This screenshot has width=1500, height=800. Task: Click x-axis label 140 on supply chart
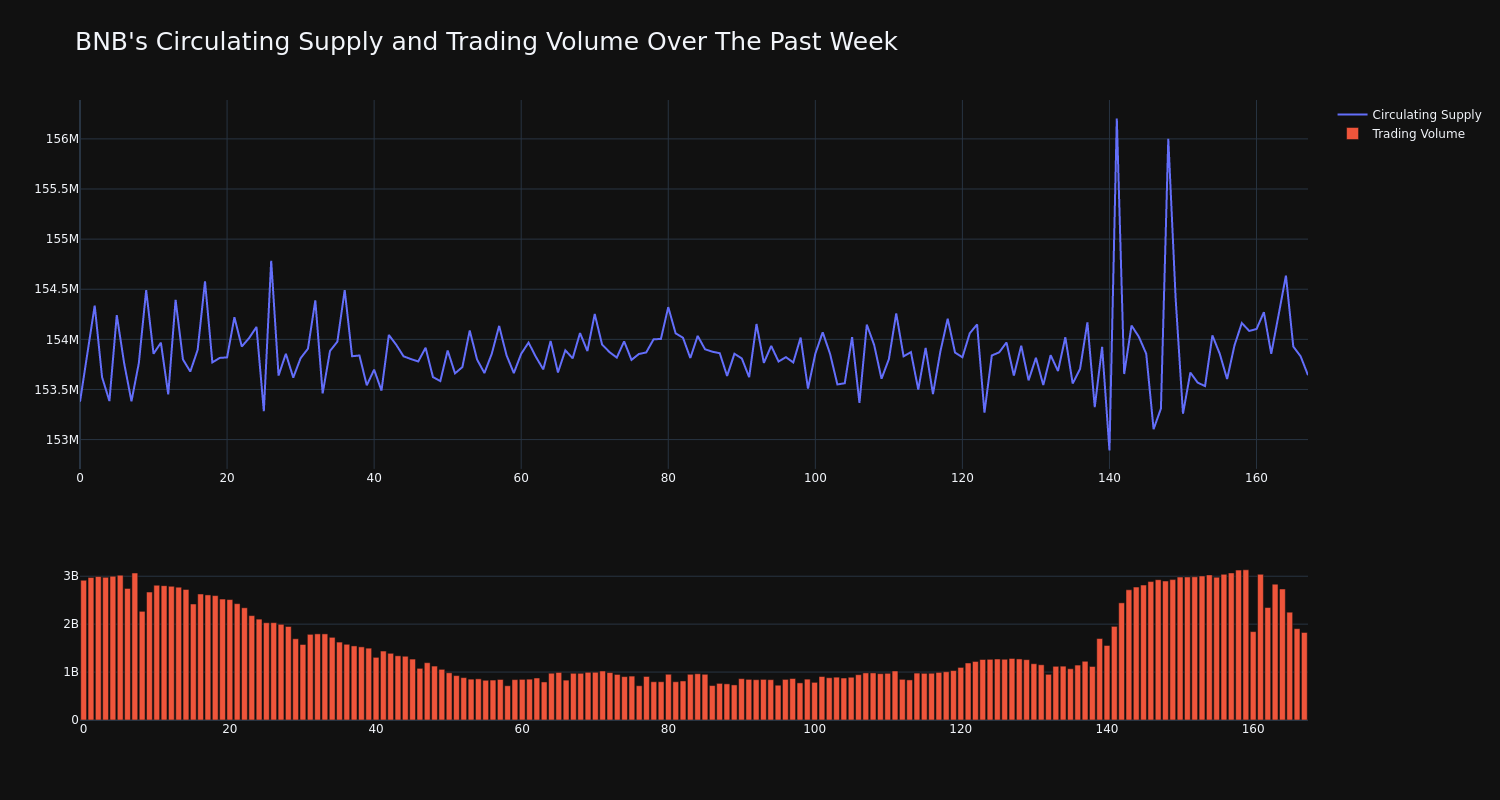(1109, 478)
